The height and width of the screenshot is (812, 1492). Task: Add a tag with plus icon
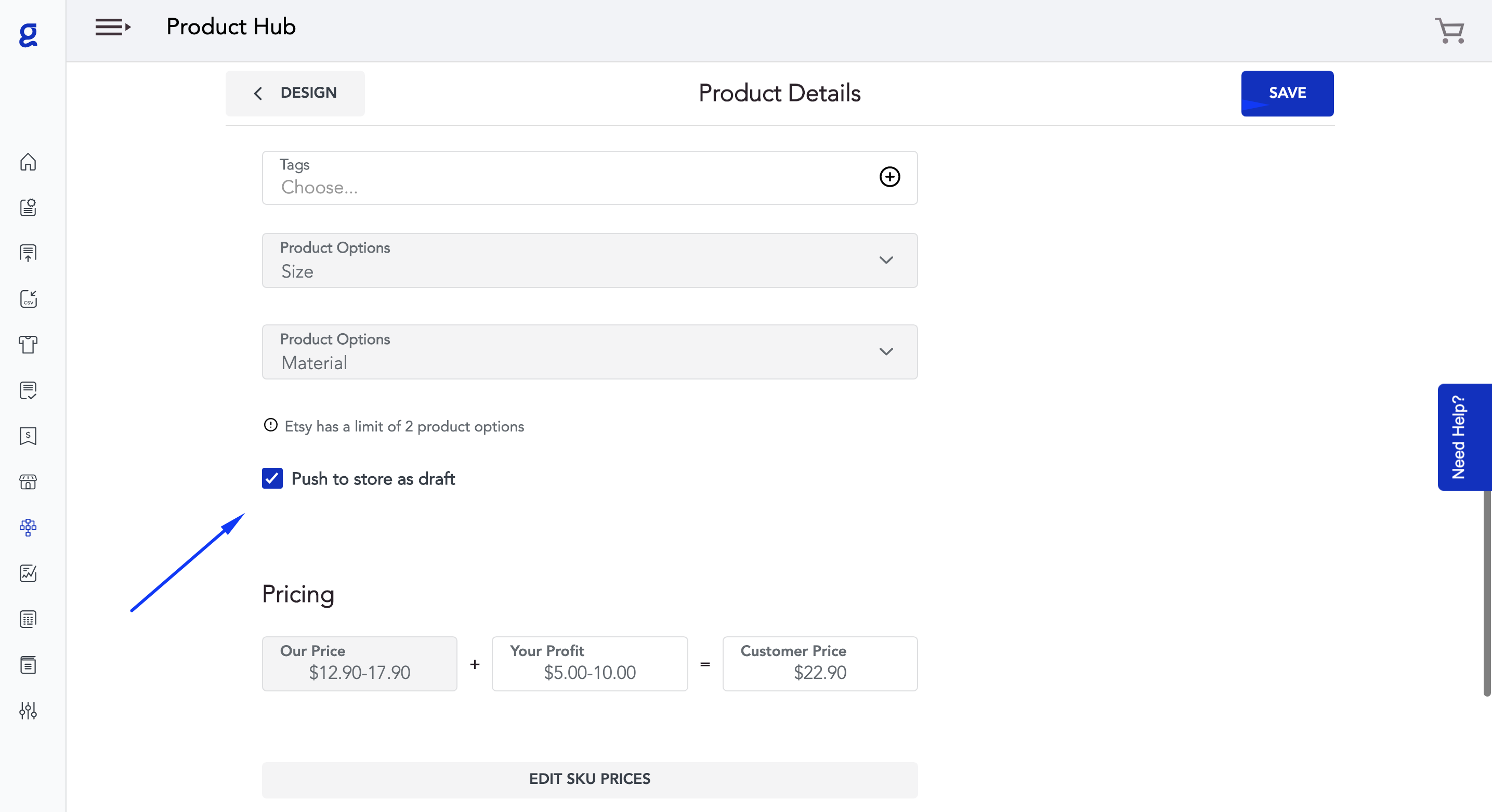pyautogui.click(x=889, y=177)
